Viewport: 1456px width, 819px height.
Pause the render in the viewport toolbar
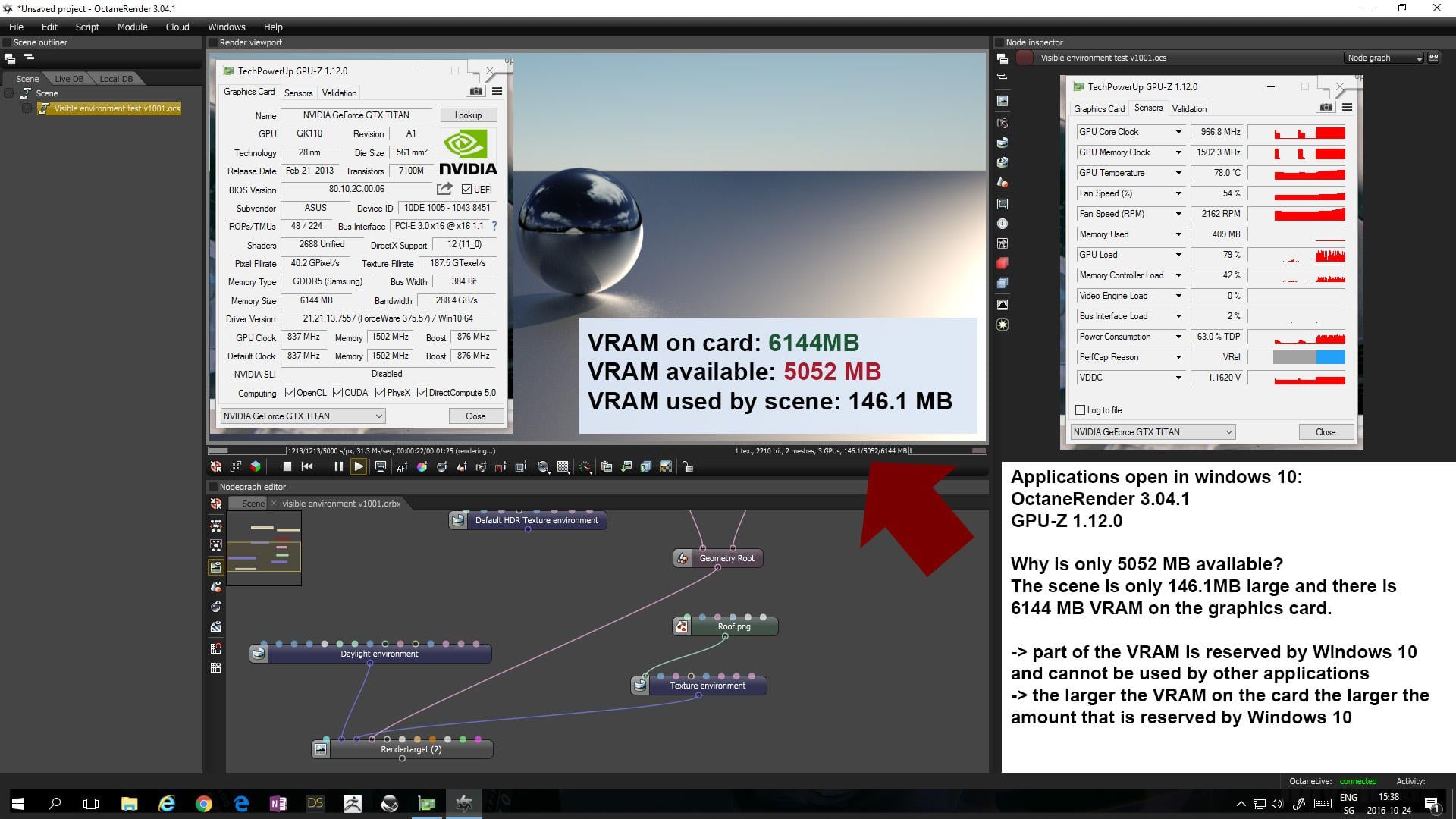pos(338,467)
